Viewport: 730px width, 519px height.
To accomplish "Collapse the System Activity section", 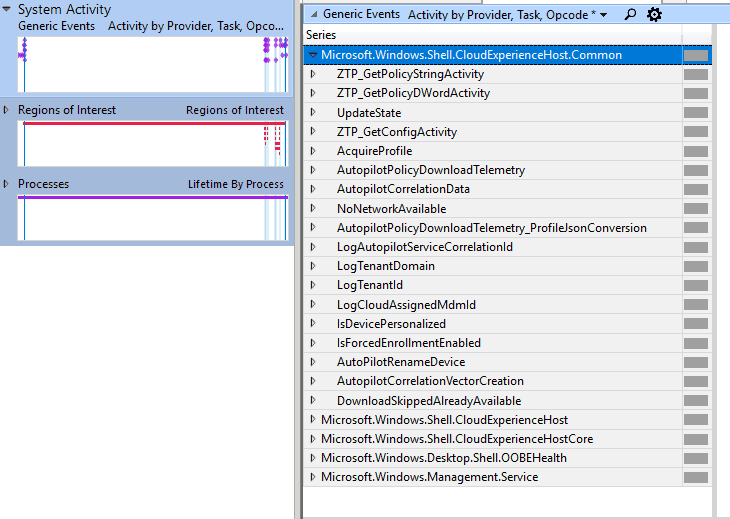I will pyautogui.click(x=7, y=9).
